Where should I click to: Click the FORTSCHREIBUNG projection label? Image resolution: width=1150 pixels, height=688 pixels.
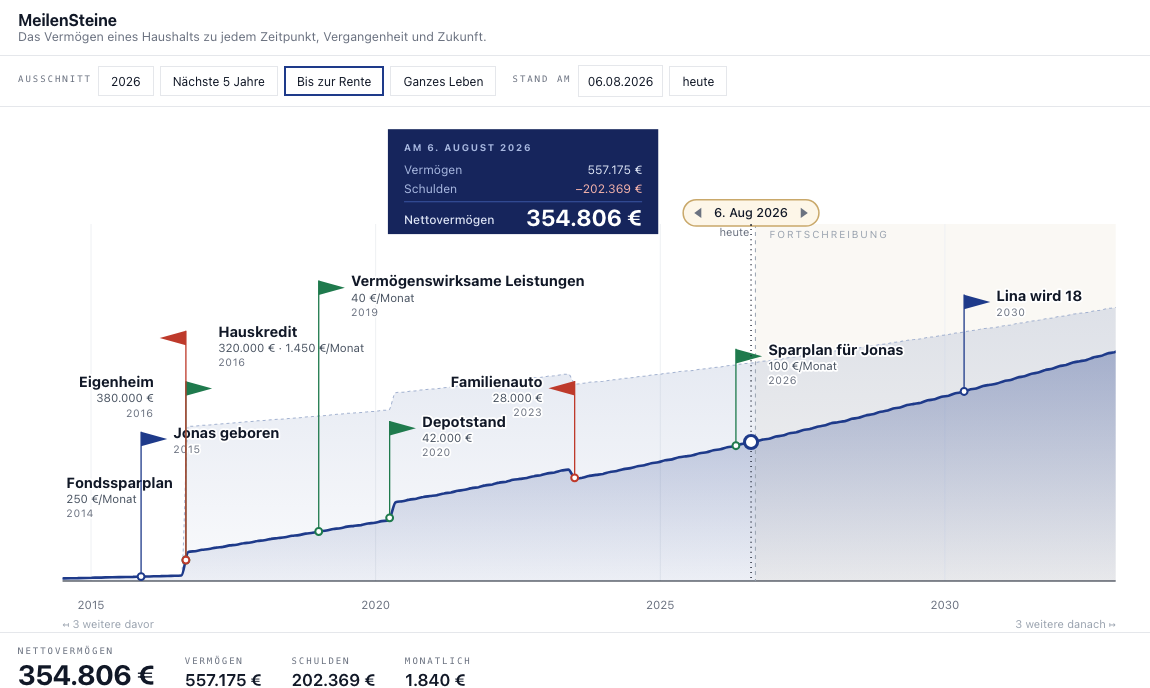(828, 235)
